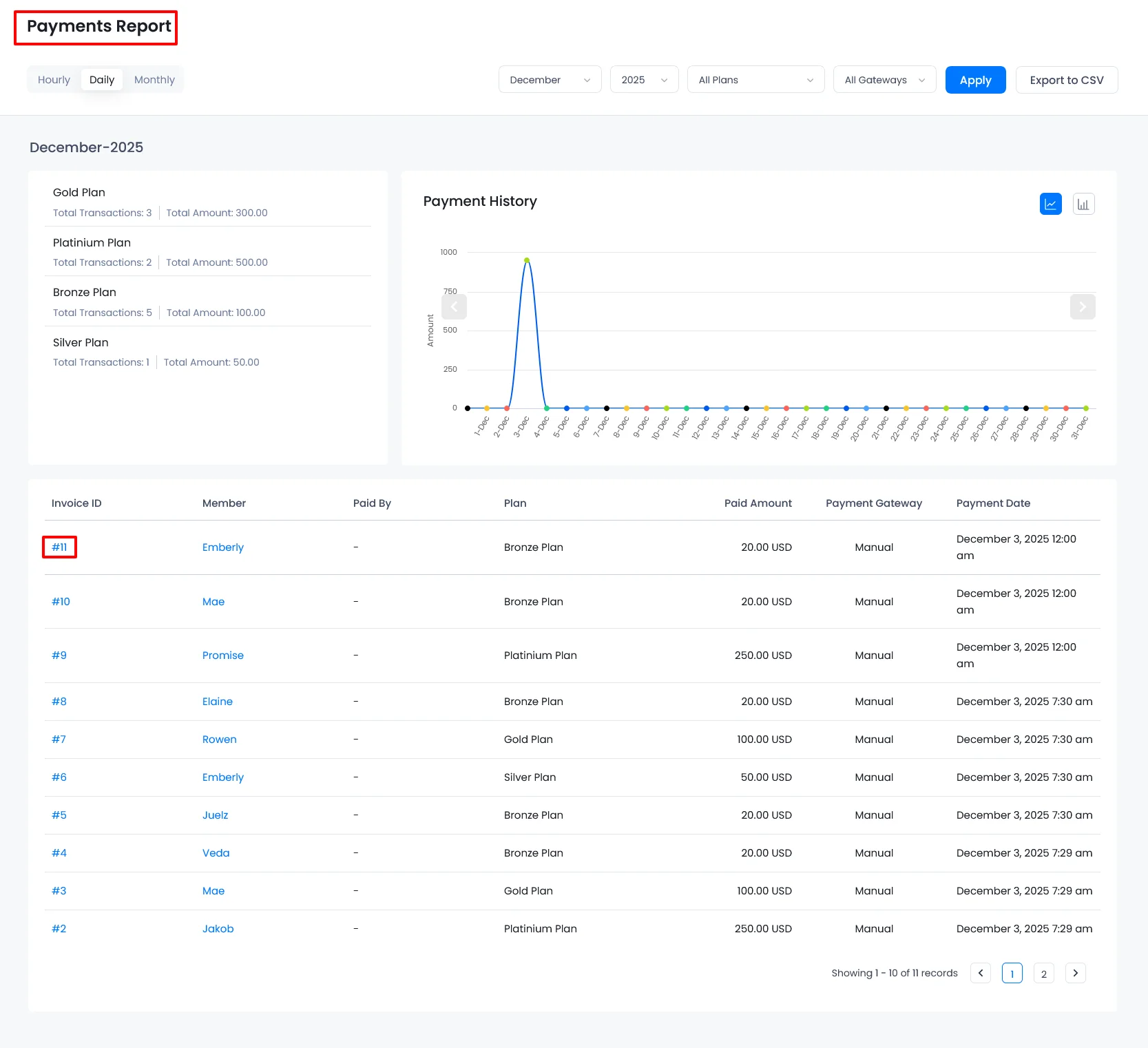Screen dimensions: 1148x1048
Task: Open invoice #11 details
Action: (x=59, y=547)
